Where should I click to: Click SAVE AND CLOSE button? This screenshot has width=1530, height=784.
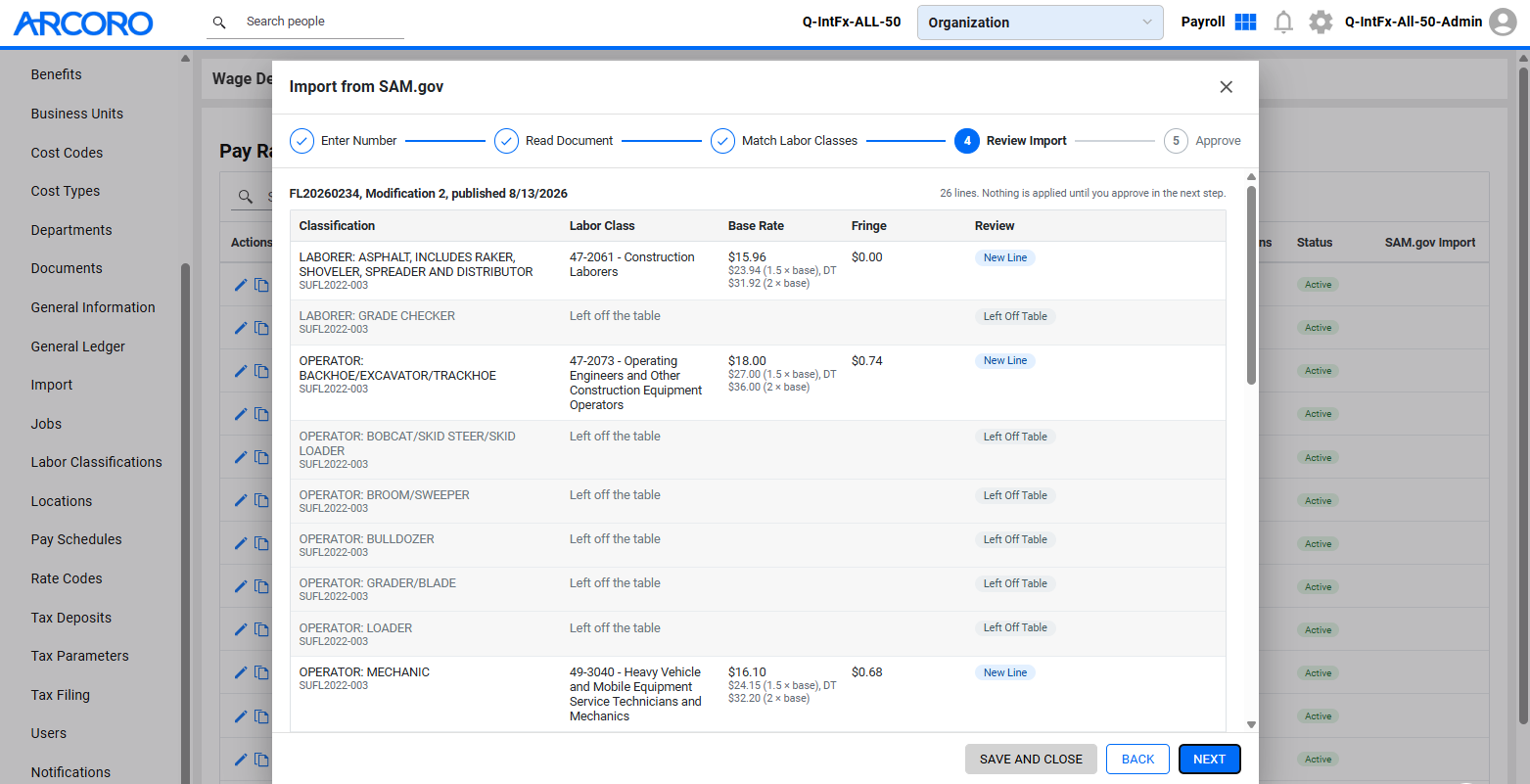1031,760
